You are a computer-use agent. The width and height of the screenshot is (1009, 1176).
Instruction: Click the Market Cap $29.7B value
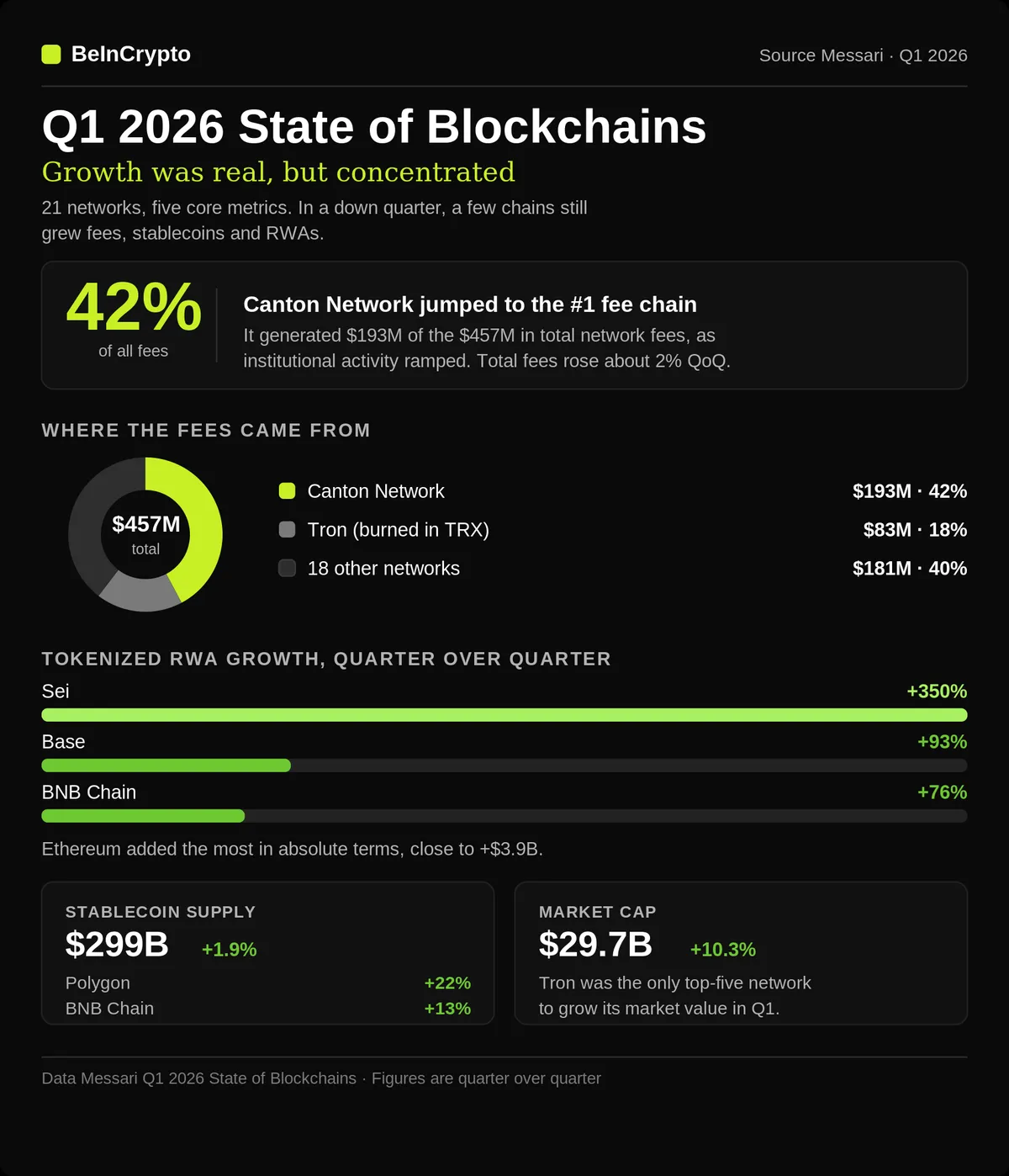point(595,945)
